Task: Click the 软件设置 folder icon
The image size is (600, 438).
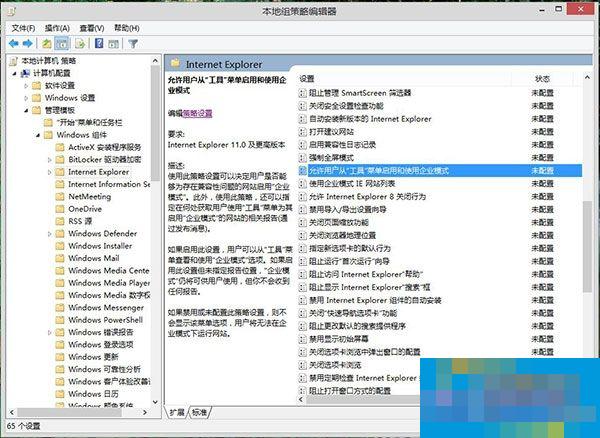Action: point(37,85)
